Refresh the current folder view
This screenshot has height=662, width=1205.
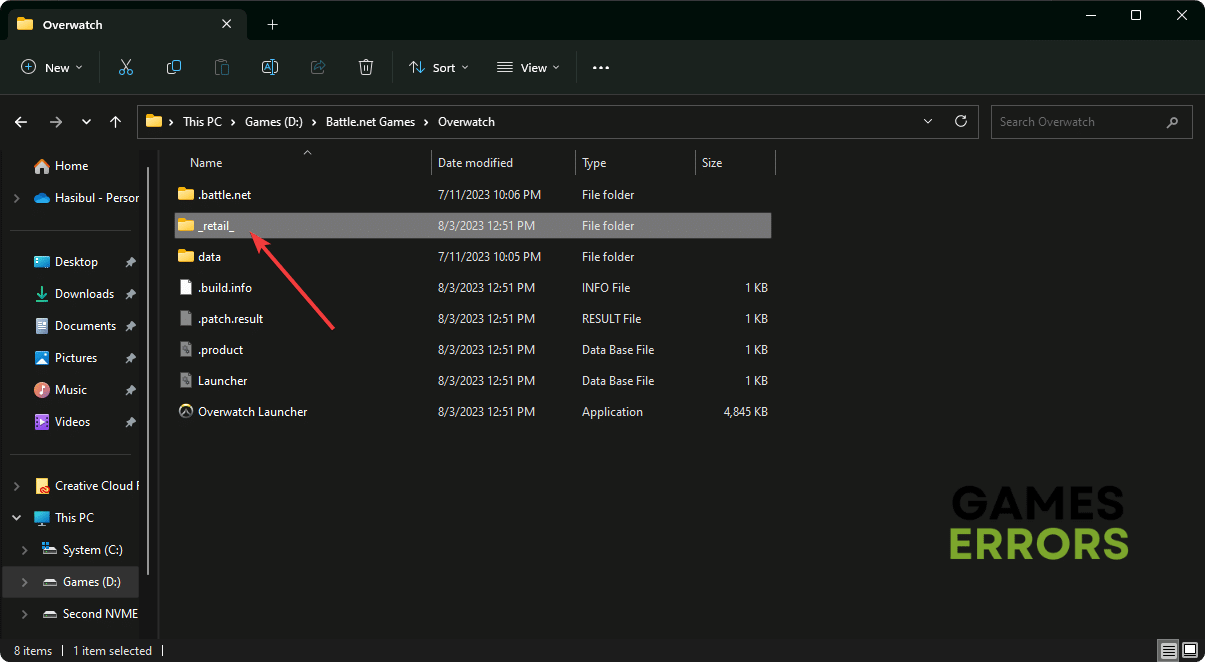tap(961, 121)
